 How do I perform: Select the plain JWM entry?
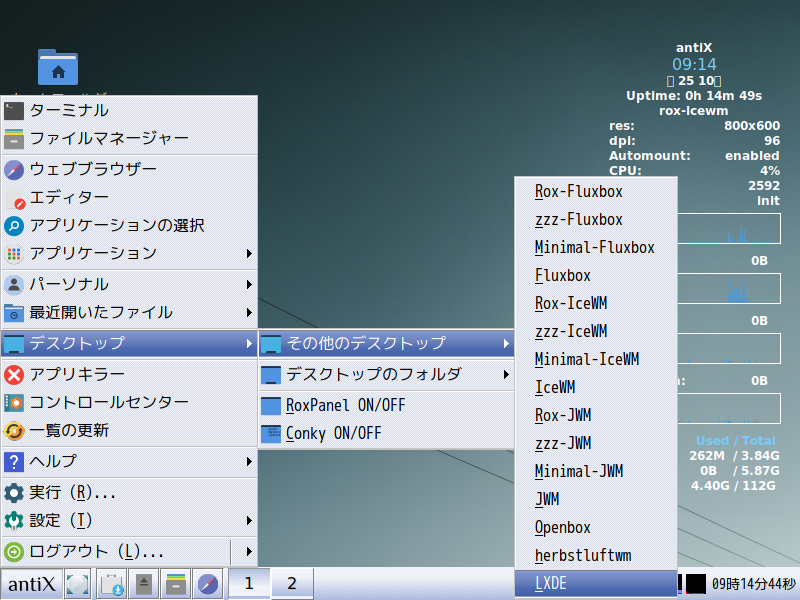596,500
